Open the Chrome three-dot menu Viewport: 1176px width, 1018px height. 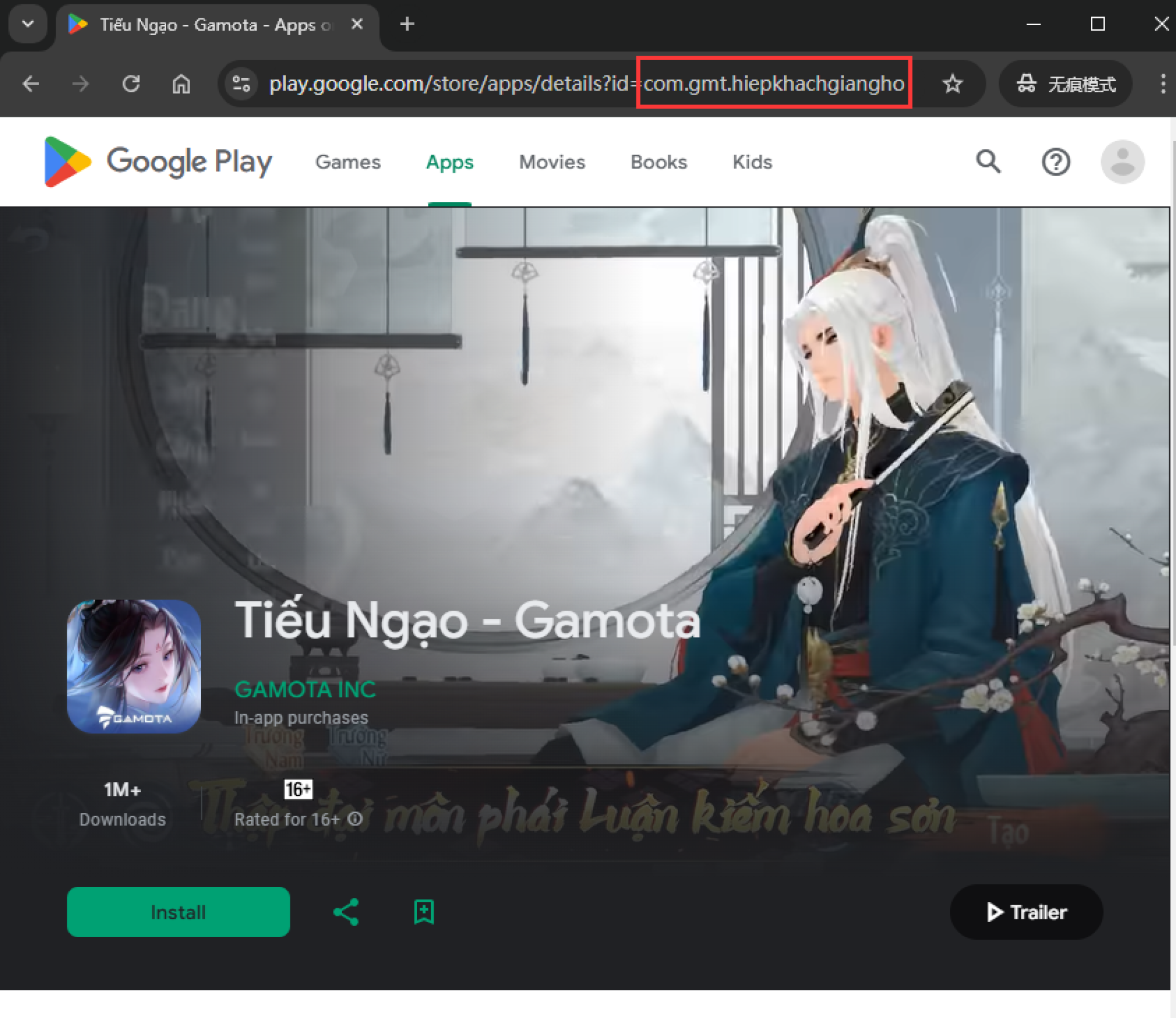tap(1162, 84)
